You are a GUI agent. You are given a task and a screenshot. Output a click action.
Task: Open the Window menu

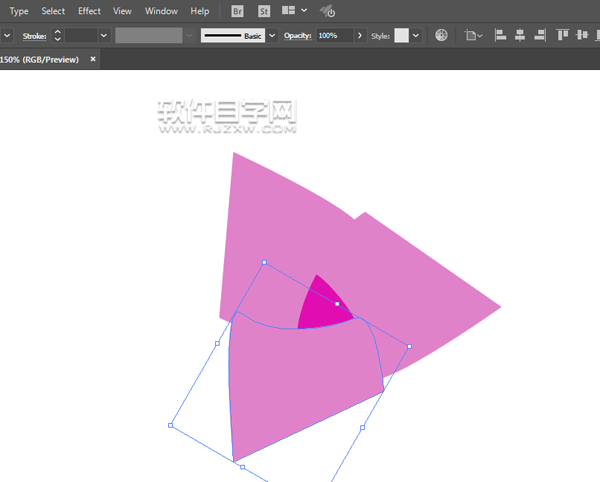(x=161, y=11)
